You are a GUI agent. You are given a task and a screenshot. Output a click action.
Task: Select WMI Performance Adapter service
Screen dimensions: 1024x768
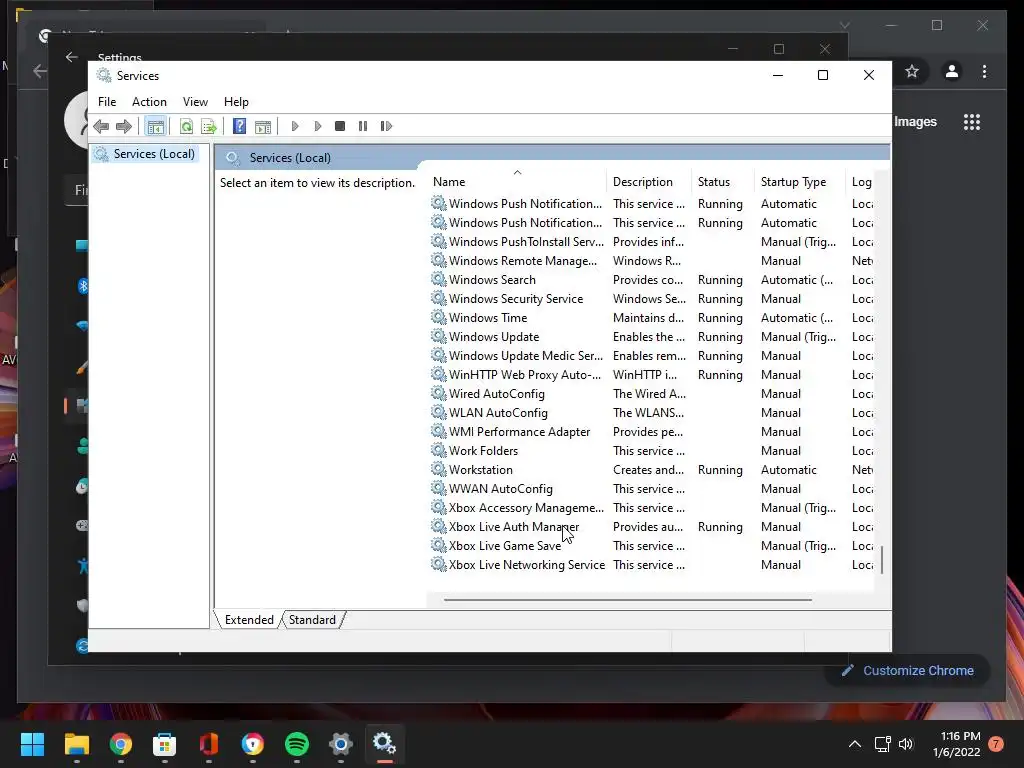[651, 432]
